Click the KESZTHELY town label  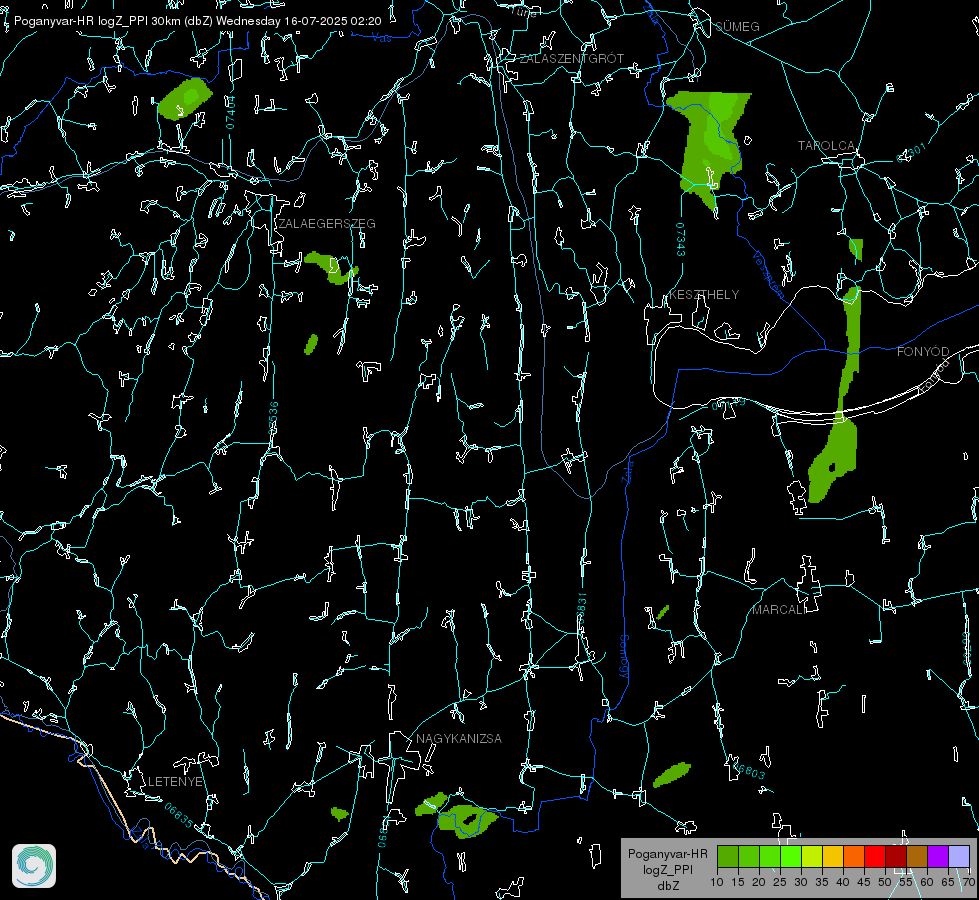[704, 294]
